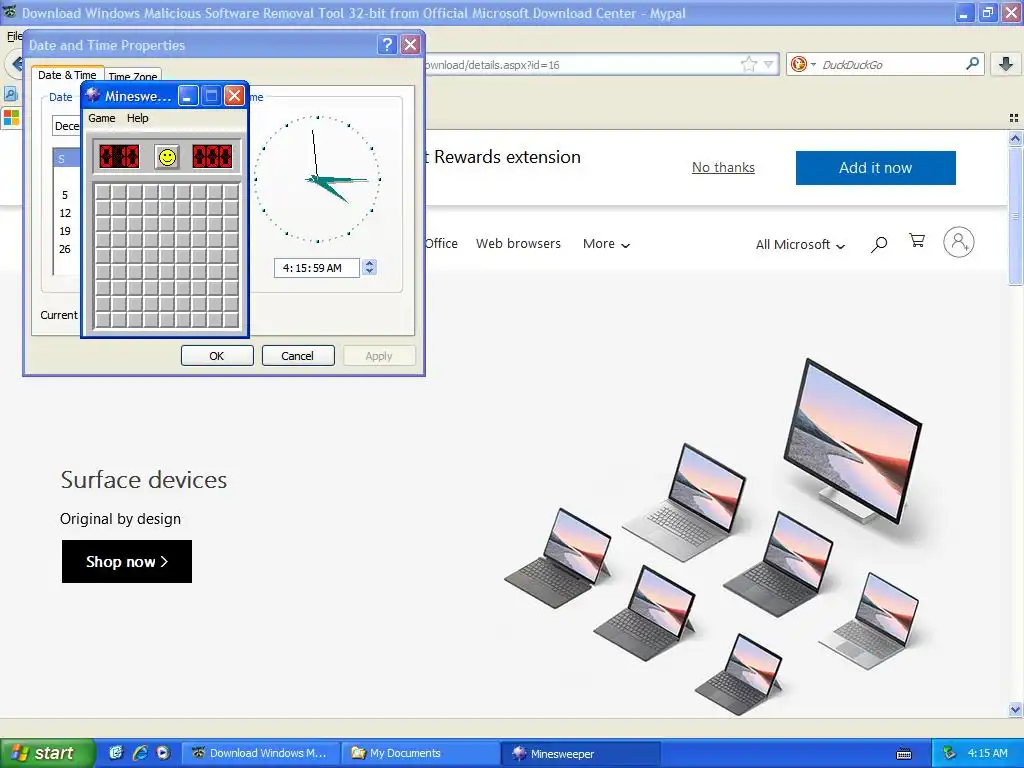Screen dimensions: 1024x768
Task: Click the Add it now button
Action: [875, 168]
